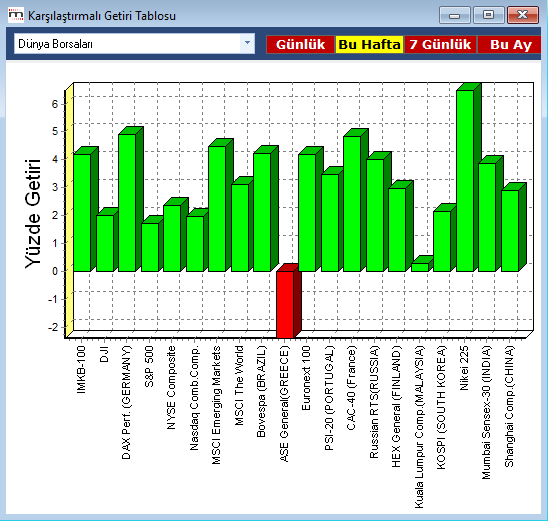Select the Mumbai Sensex-30 (INDIA) bar

[487, 217]
